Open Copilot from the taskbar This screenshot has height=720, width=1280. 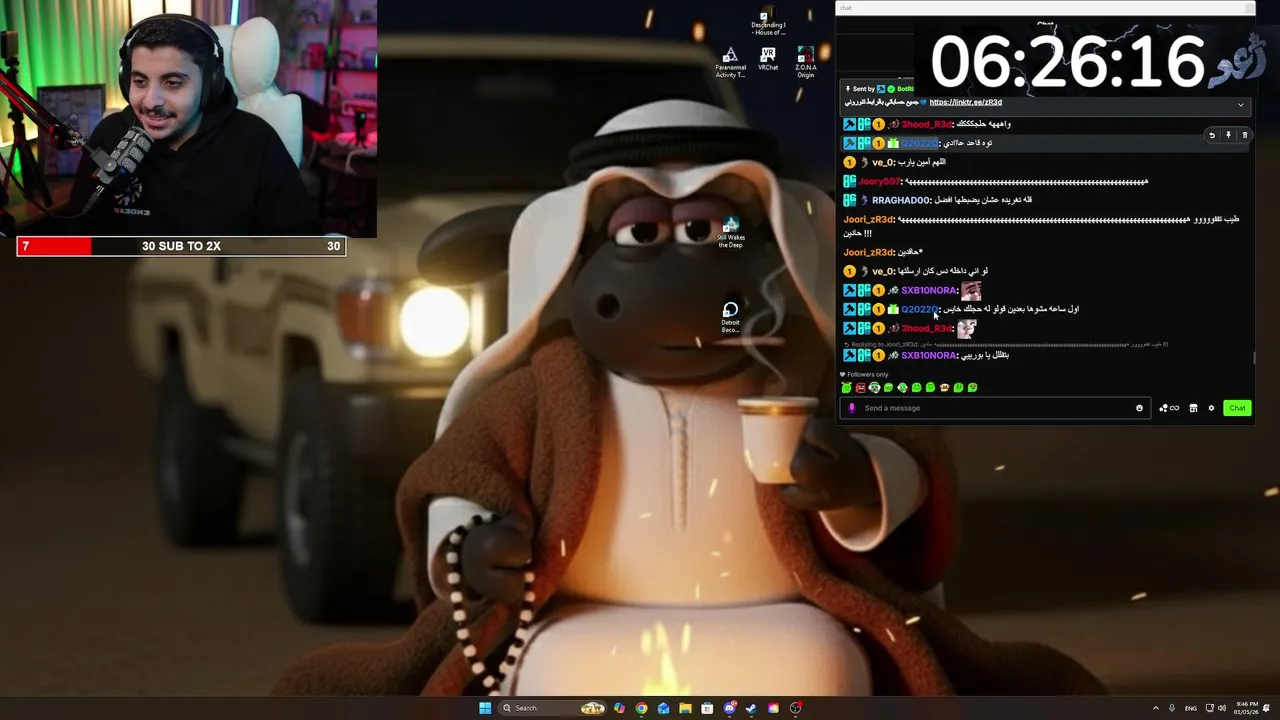point(619,708)
